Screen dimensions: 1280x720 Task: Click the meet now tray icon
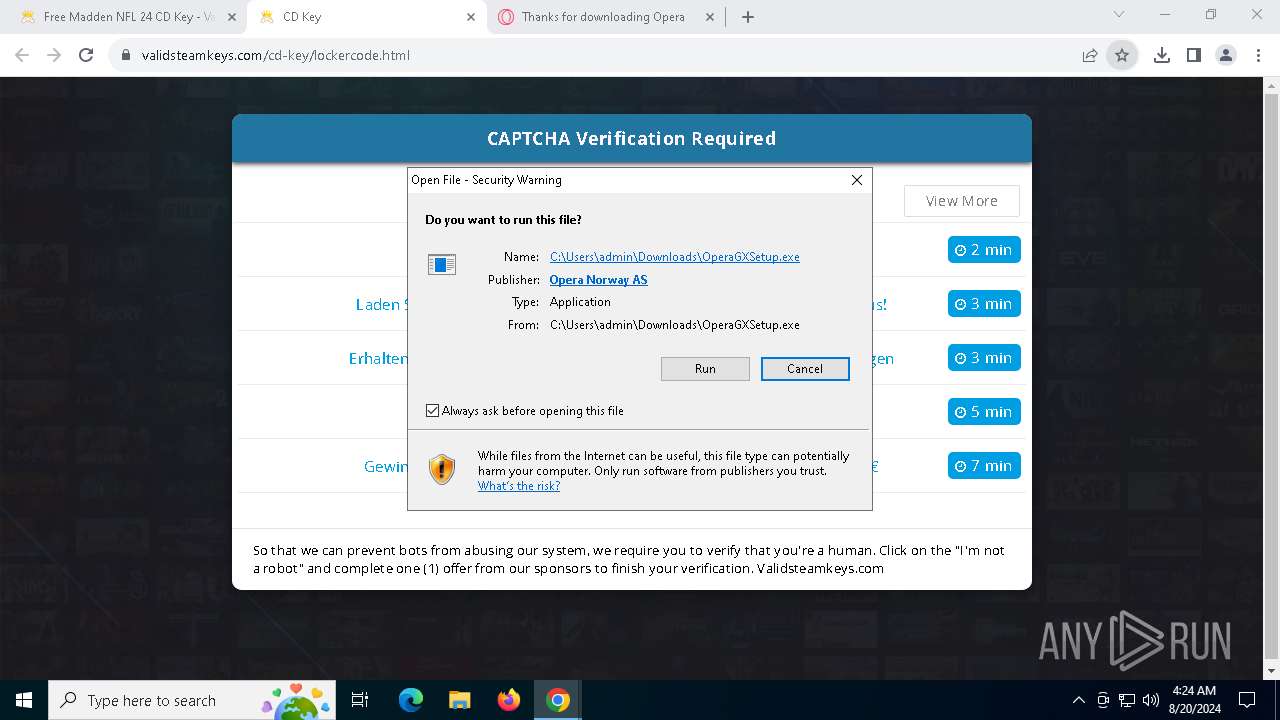pyautogui.click(x=1103, y=700)
